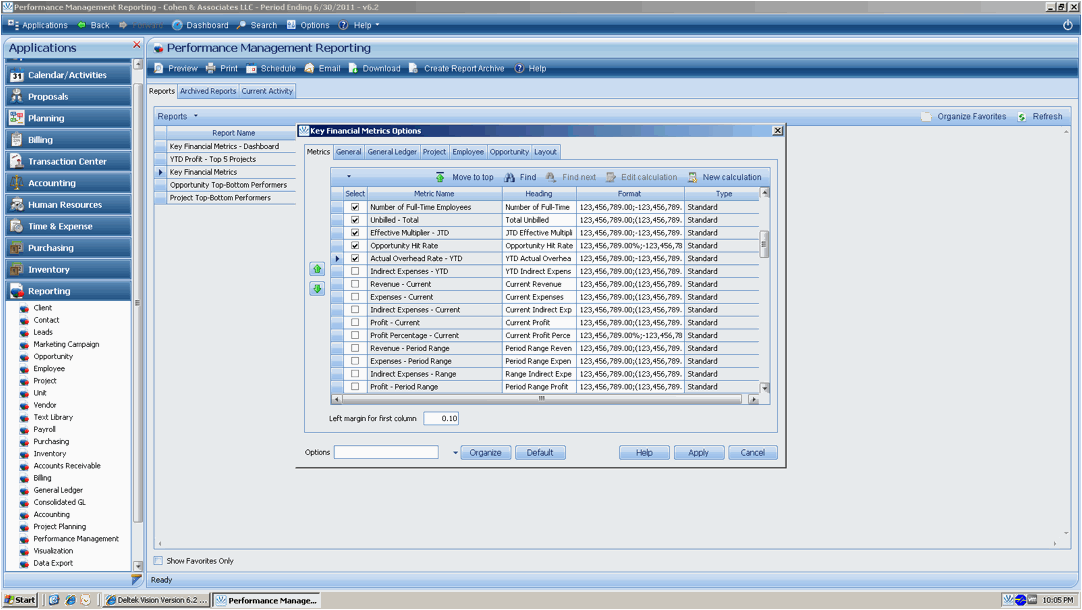1082x610 pixels.
Task: Click the Default button
Action: tap(540, 453)
